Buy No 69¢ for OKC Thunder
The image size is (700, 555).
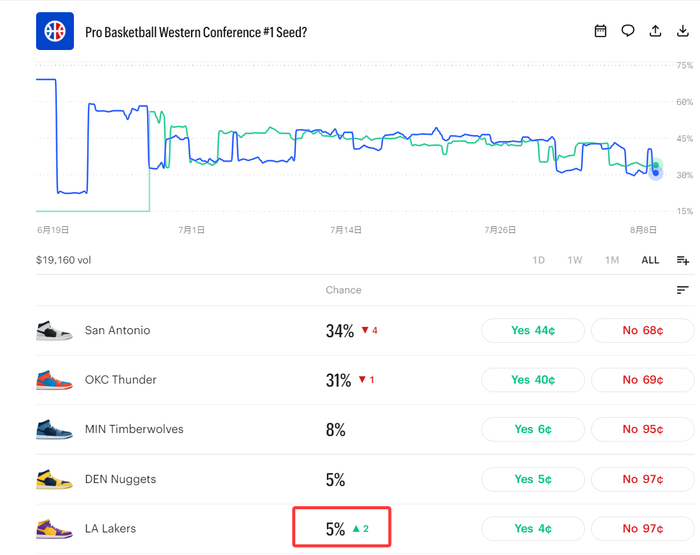pos(643,380)
